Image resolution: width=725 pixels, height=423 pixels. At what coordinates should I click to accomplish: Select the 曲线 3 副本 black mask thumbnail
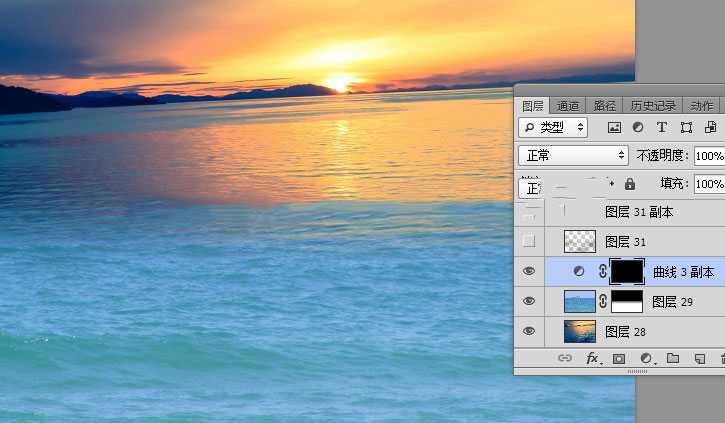627,271
